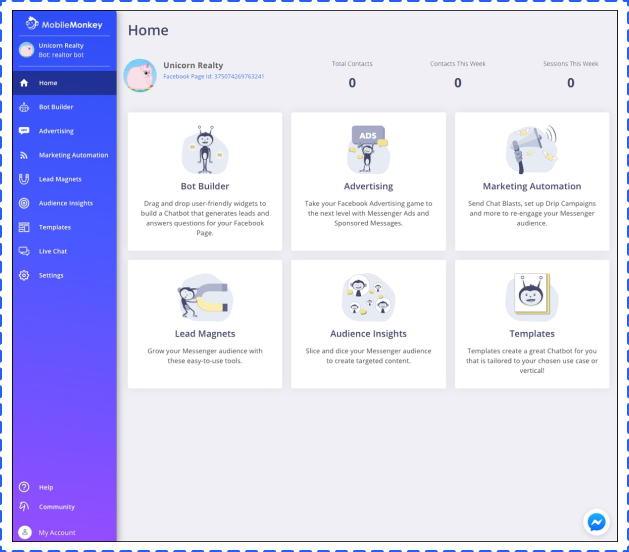
Task: Click the Total Contacts value 0
Action: coord(352,83)
